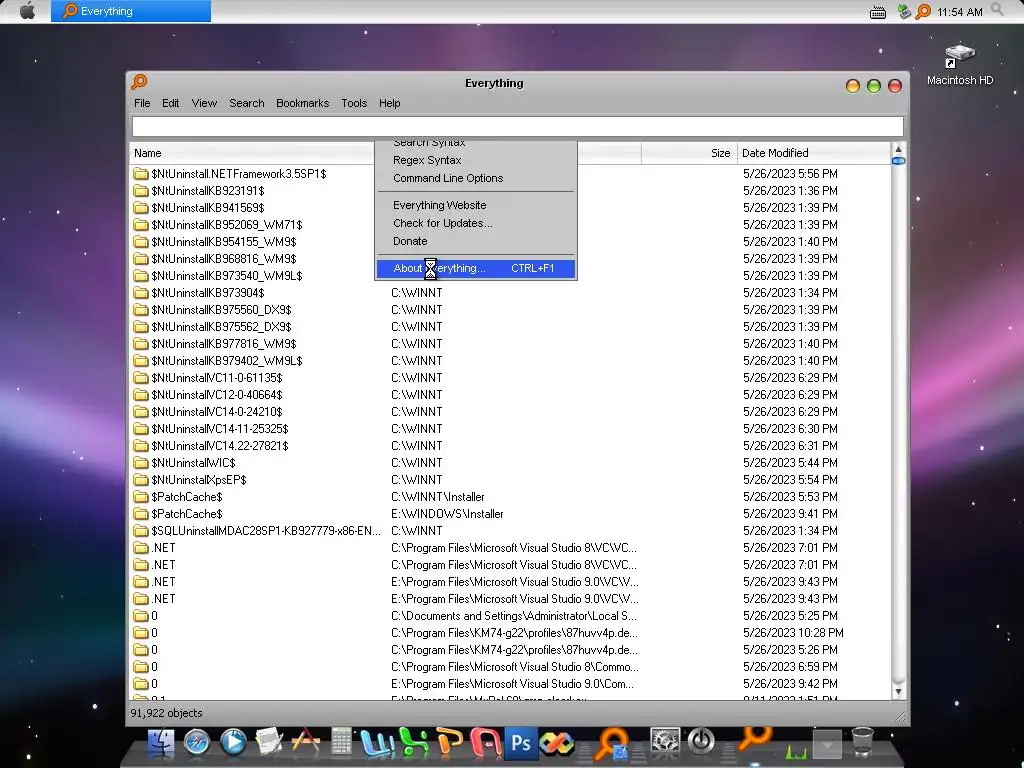Launch Microsoft Access from the dock
This screenshot has height=768, width=1024.
(x=485, y=743)
